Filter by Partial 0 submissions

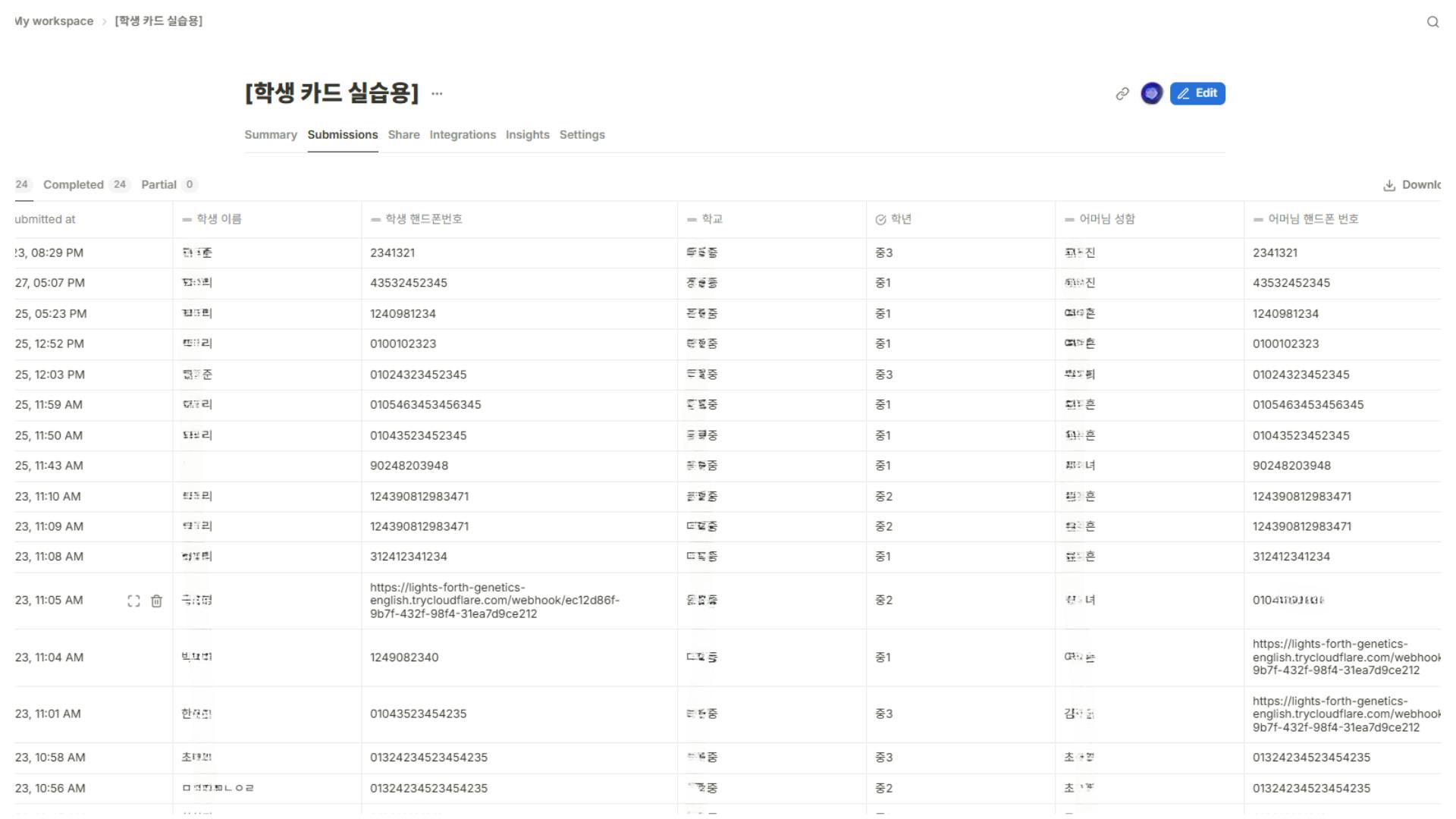coord(169,185)
